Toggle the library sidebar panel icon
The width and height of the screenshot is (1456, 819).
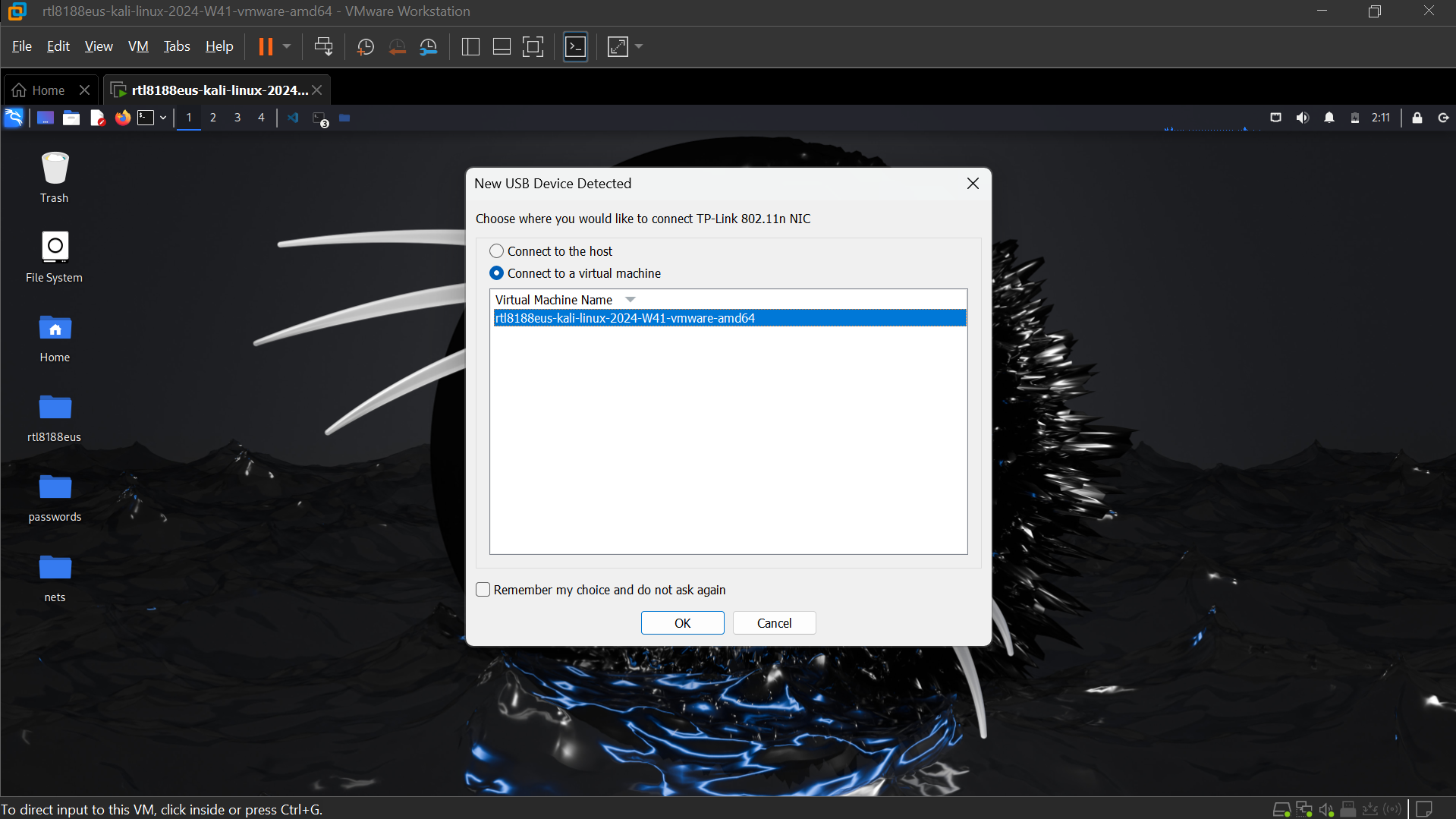(x=470, y=47)
